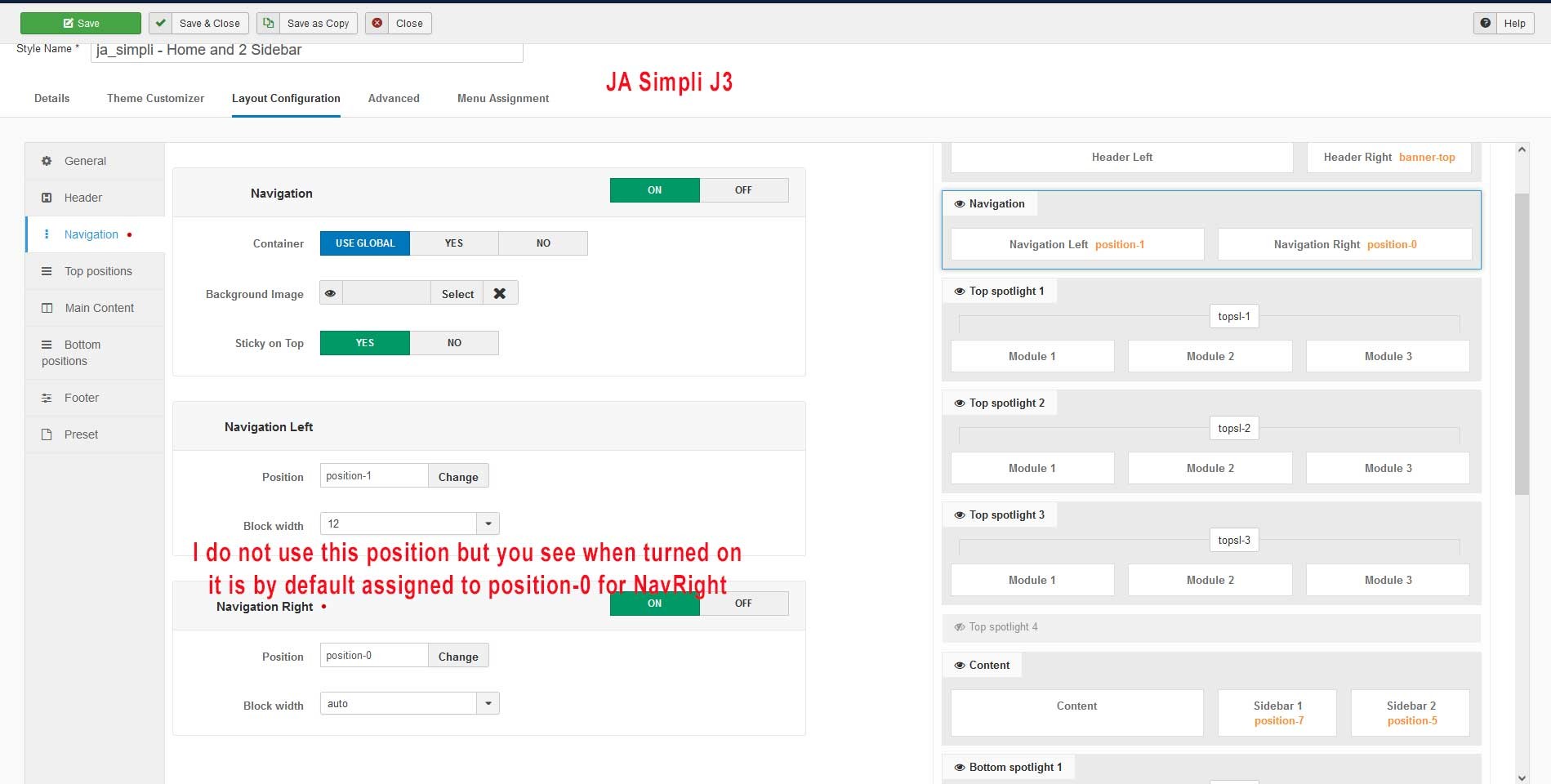Click Select for Background Image

(x=457, y=293)
